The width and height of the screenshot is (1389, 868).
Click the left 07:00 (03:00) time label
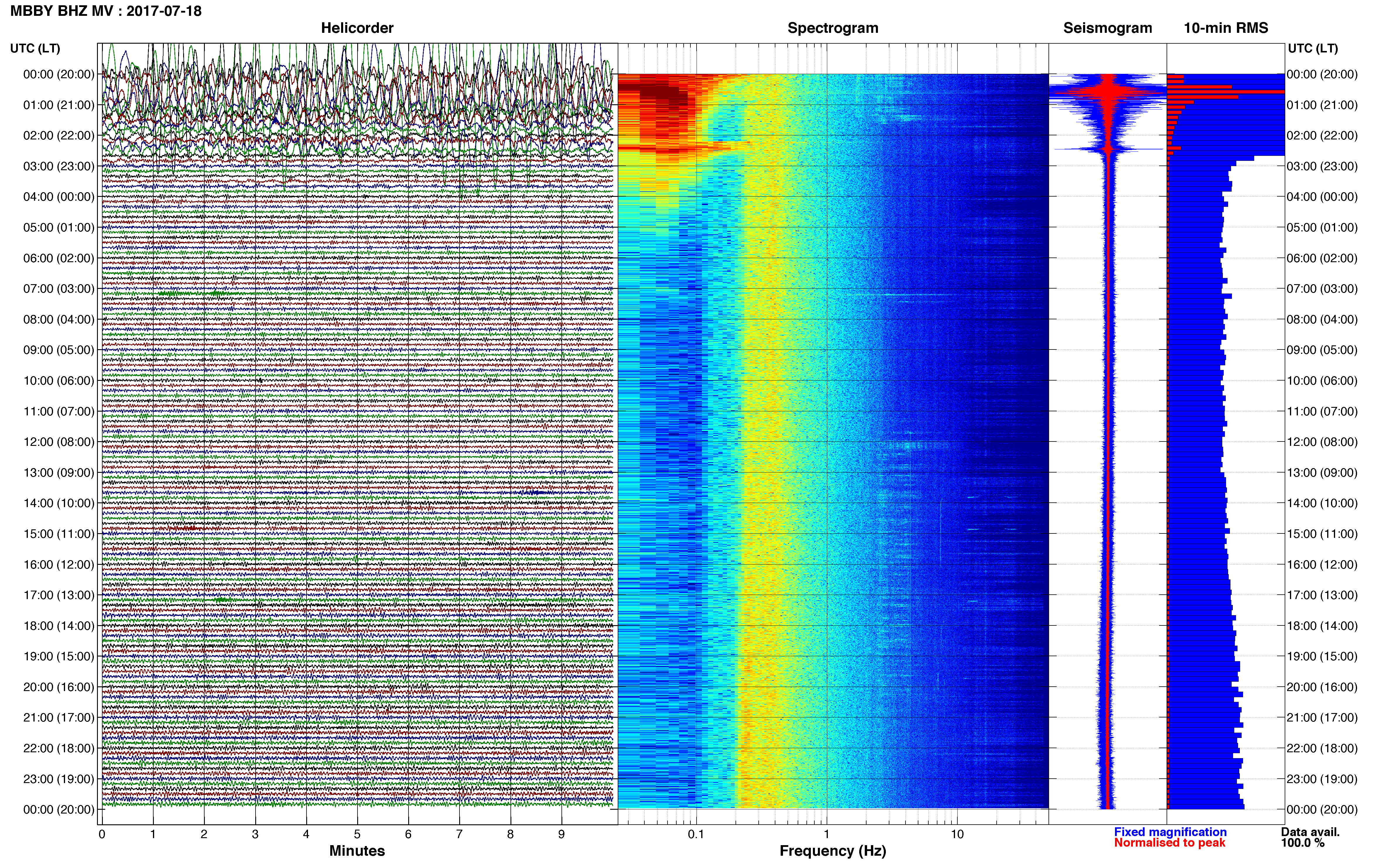(59, 288)
